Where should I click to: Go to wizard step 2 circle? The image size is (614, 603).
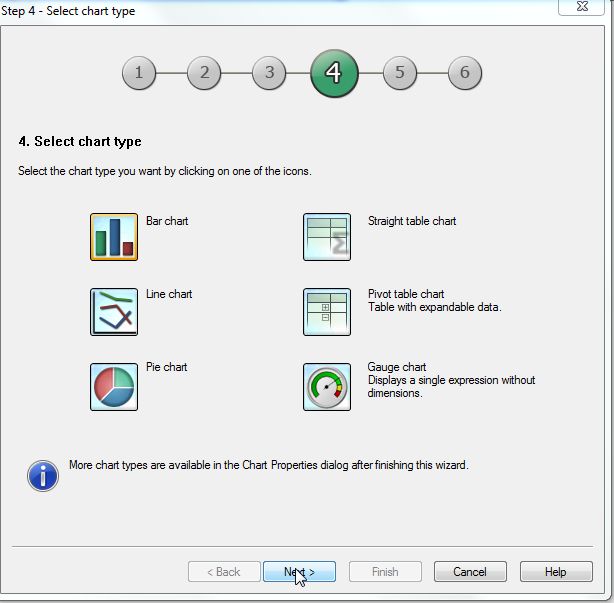point(204,73)
